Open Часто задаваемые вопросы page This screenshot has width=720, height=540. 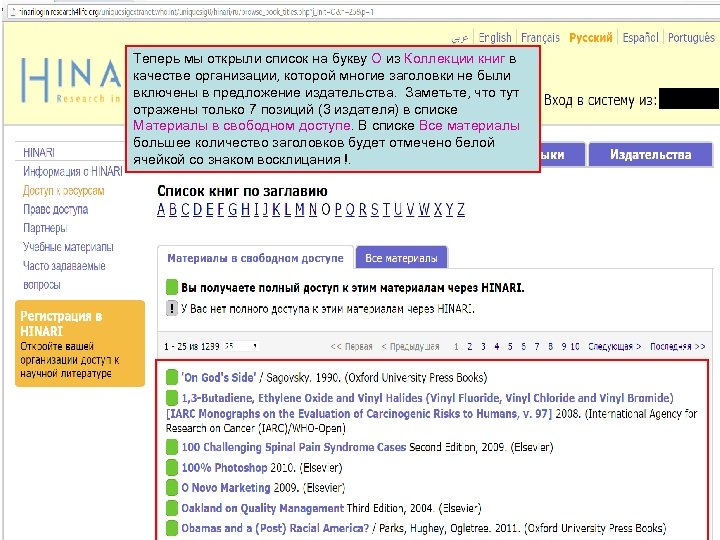click(64, 275)
